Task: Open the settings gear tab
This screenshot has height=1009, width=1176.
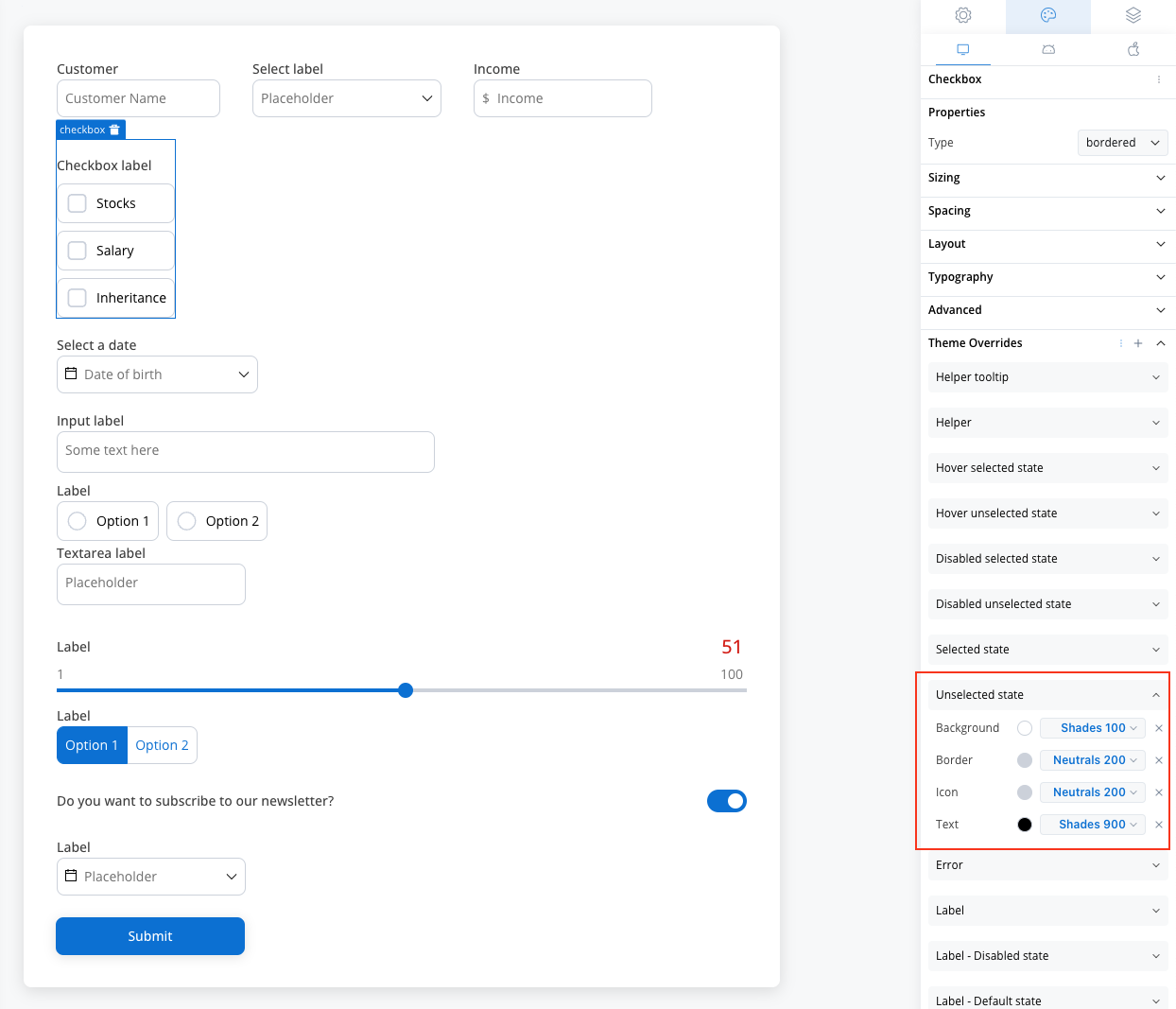Action: point(962,15)
